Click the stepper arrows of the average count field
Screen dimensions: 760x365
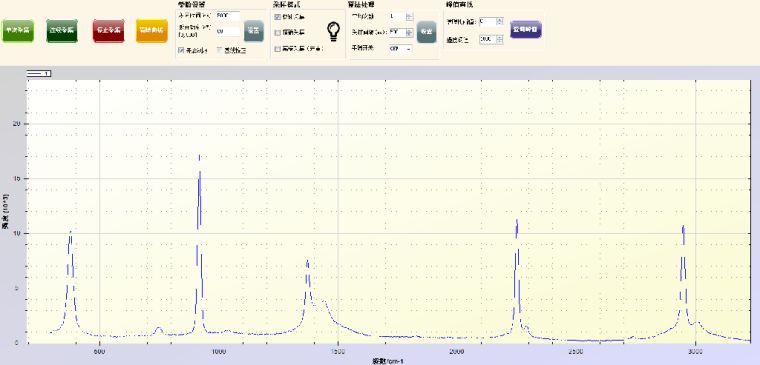410,16
